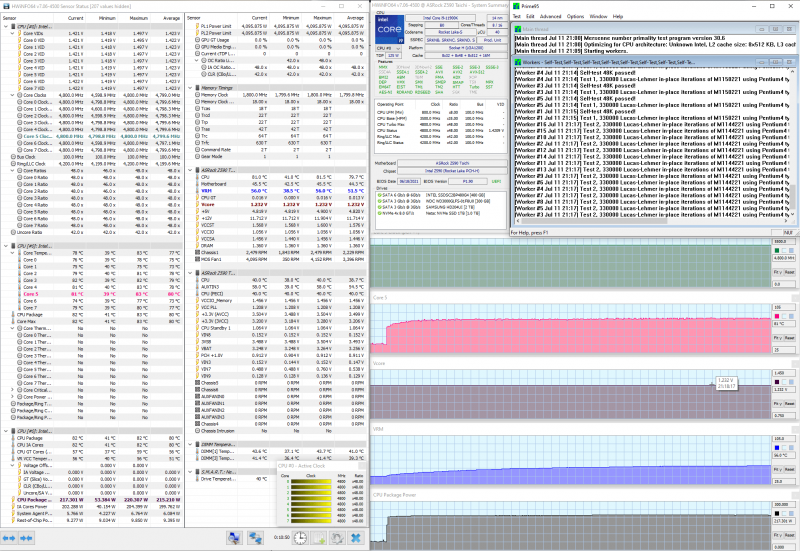Click the expand columns arrows icon in HWiNFO toolbar
The width and height of the screenshot is (800, 551).
9,538
